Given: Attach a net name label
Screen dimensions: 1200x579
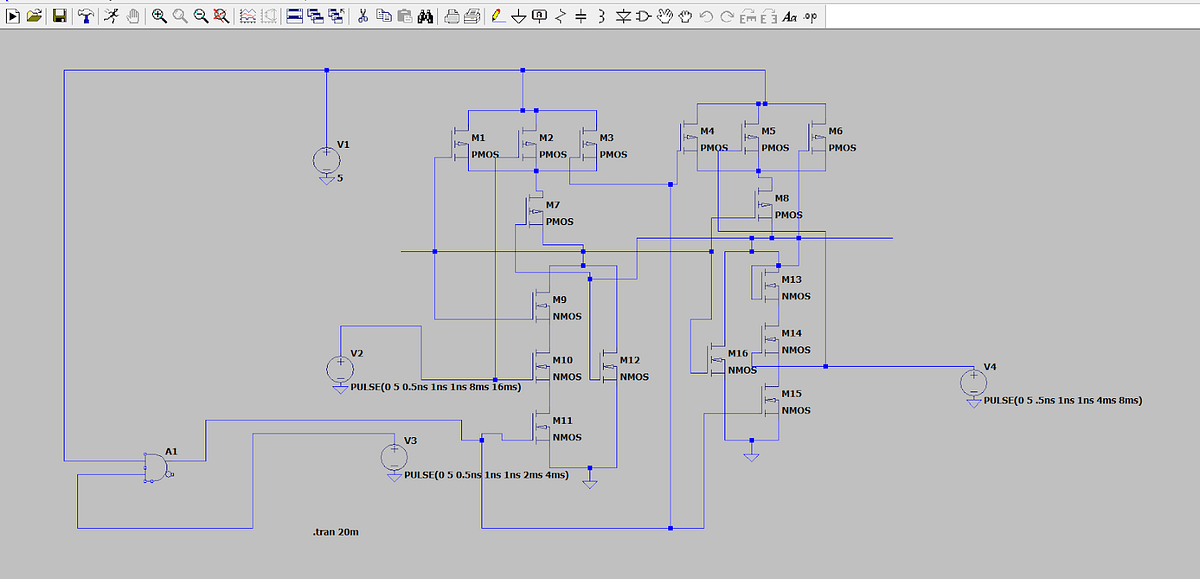Looking at the screenshot, I should 539,14.
